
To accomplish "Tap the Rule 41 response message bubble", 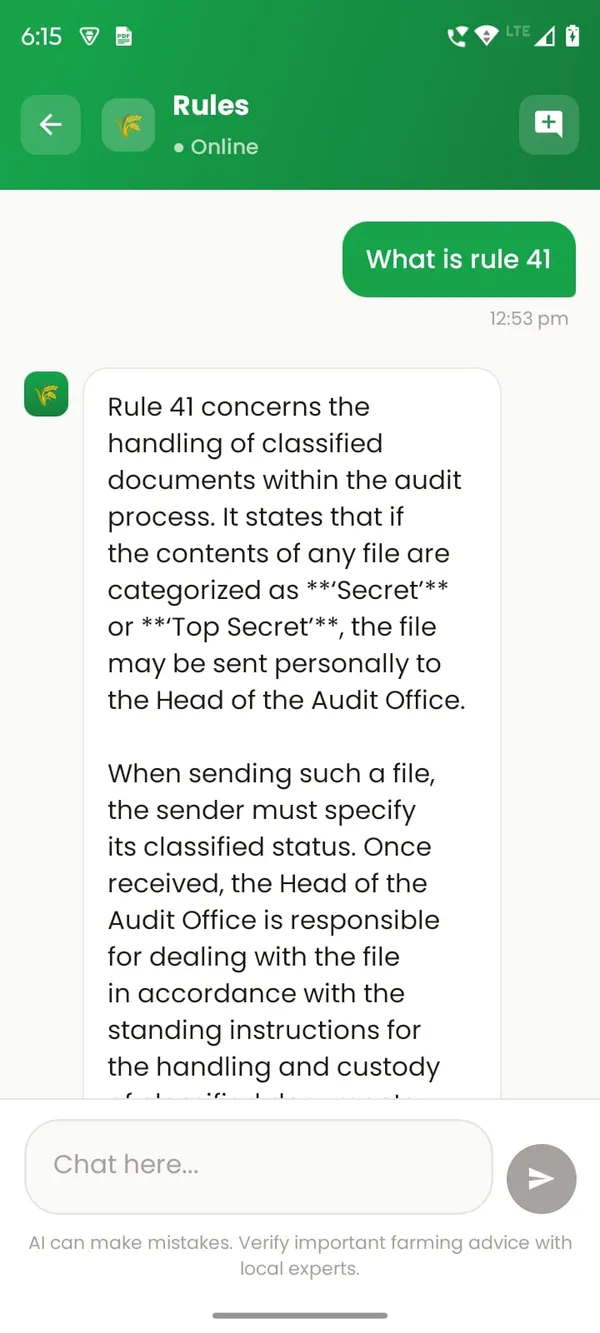I will pos(292,733).
